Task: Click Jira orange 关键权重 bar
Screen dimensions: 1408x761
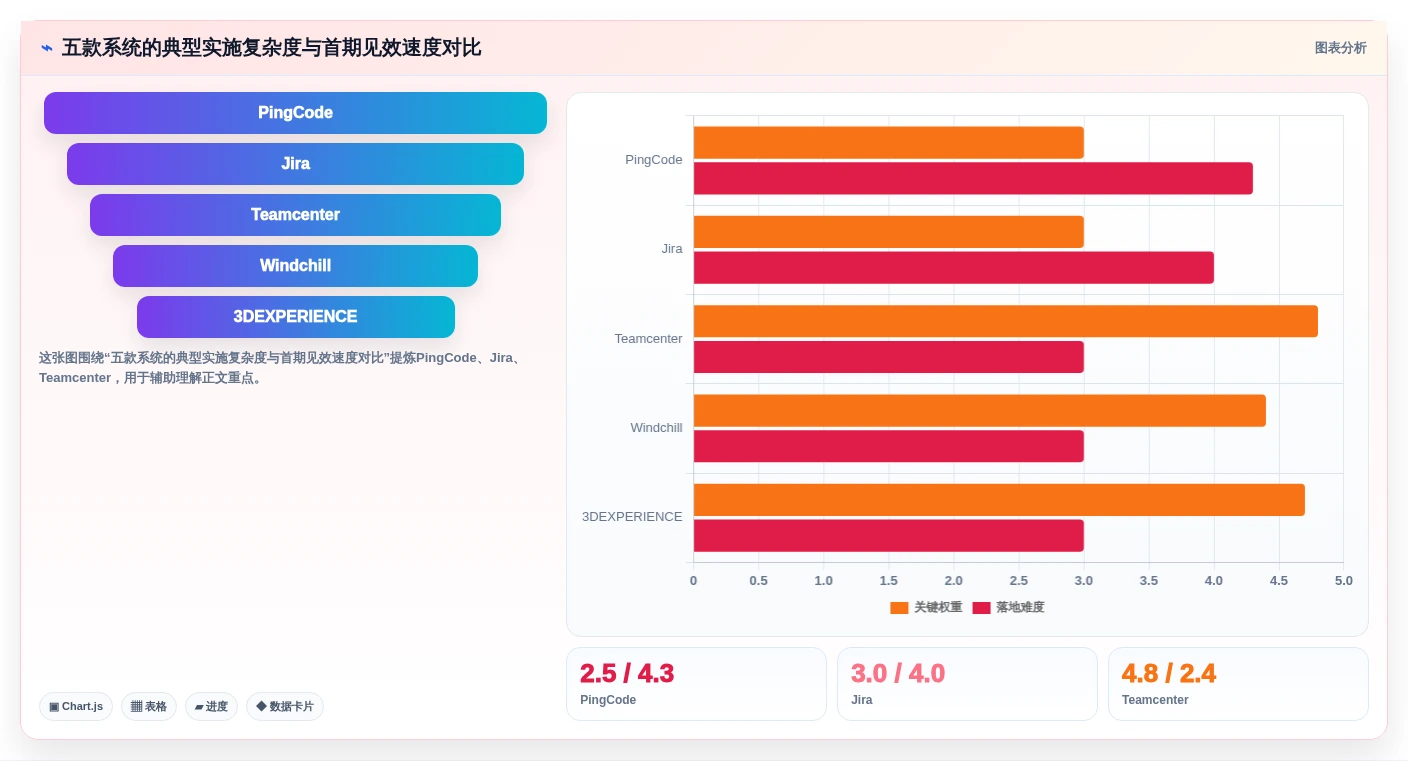Action: [888, 232]
